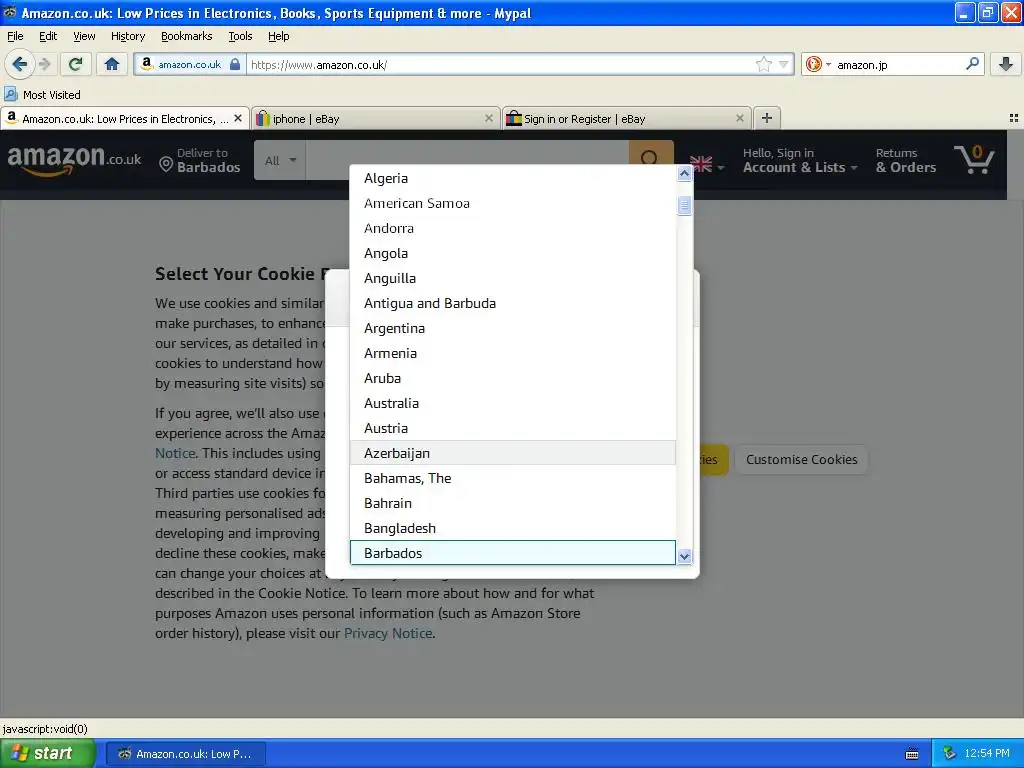This screenshot has height=768, width=1024.
Task: Click the list scrollbar down arrow
Action: 684,556
